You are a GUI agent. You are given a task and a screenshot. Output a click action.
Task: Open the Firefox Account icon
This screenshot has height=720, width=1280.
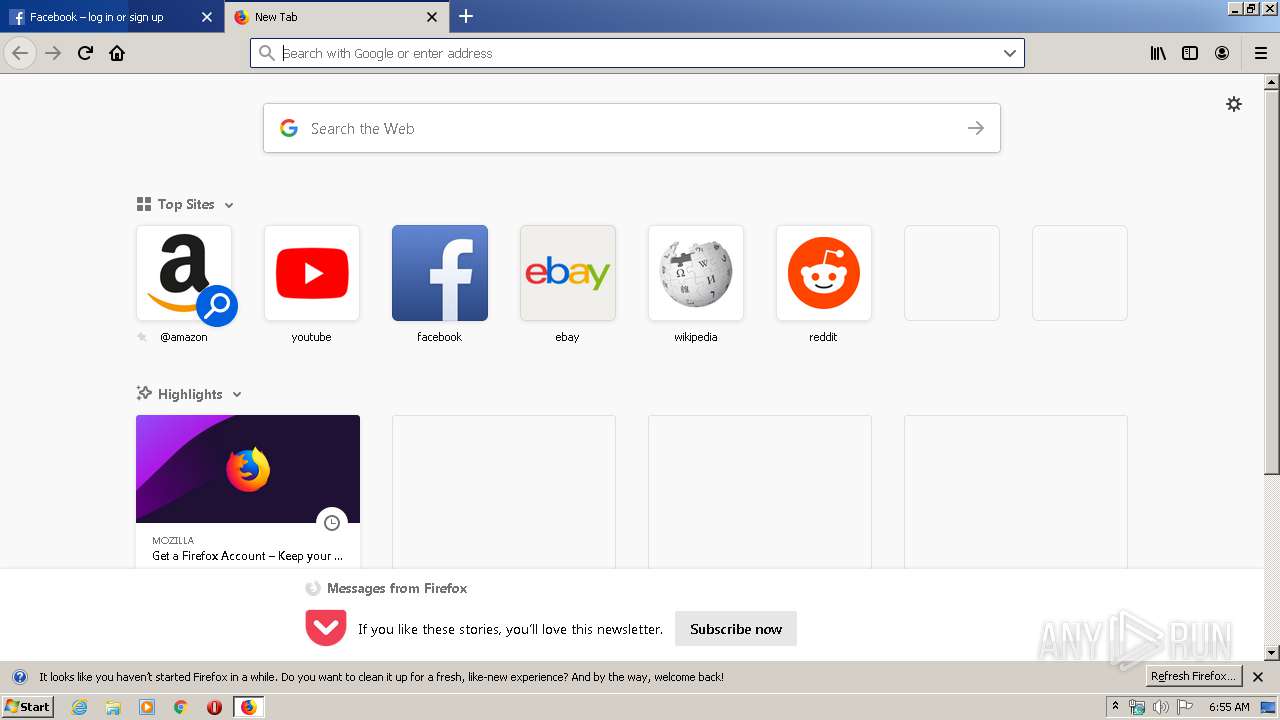[1222, 53]
